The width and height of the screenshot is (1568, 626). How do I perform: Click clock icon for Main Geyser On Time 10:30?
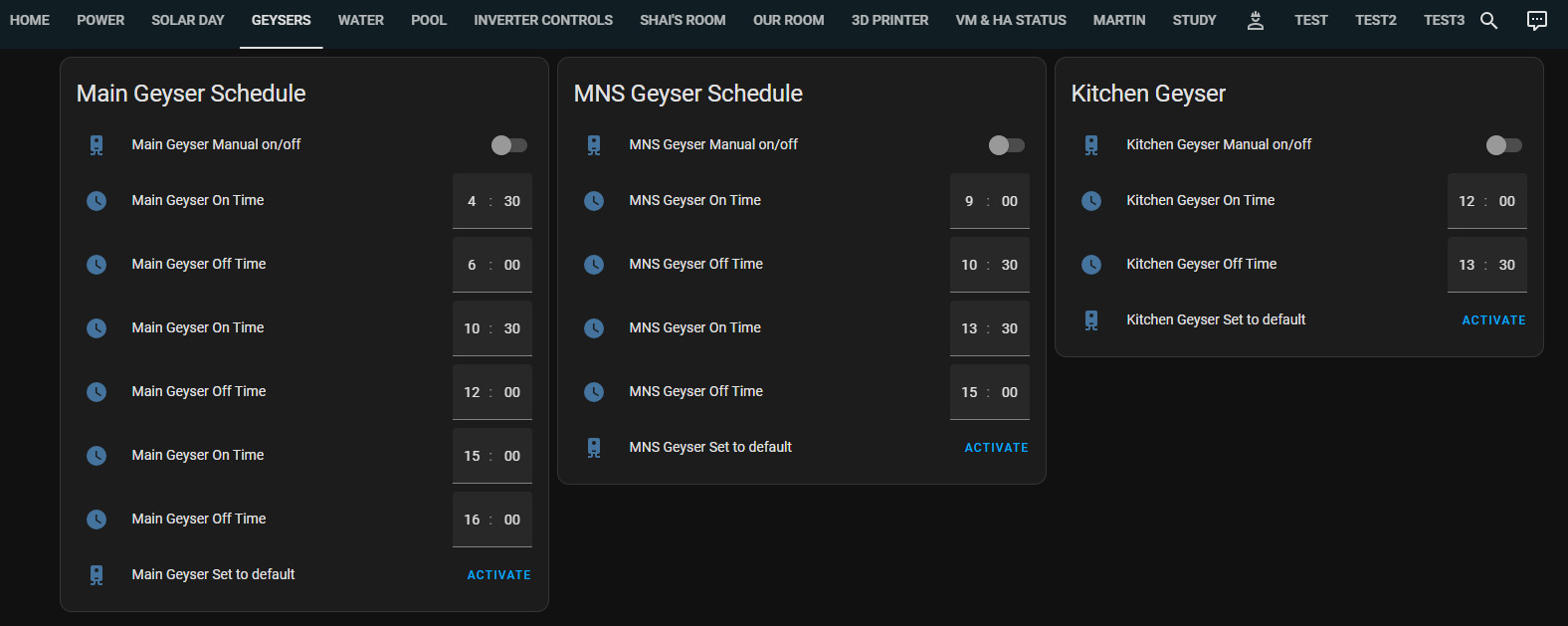(97, 328)
